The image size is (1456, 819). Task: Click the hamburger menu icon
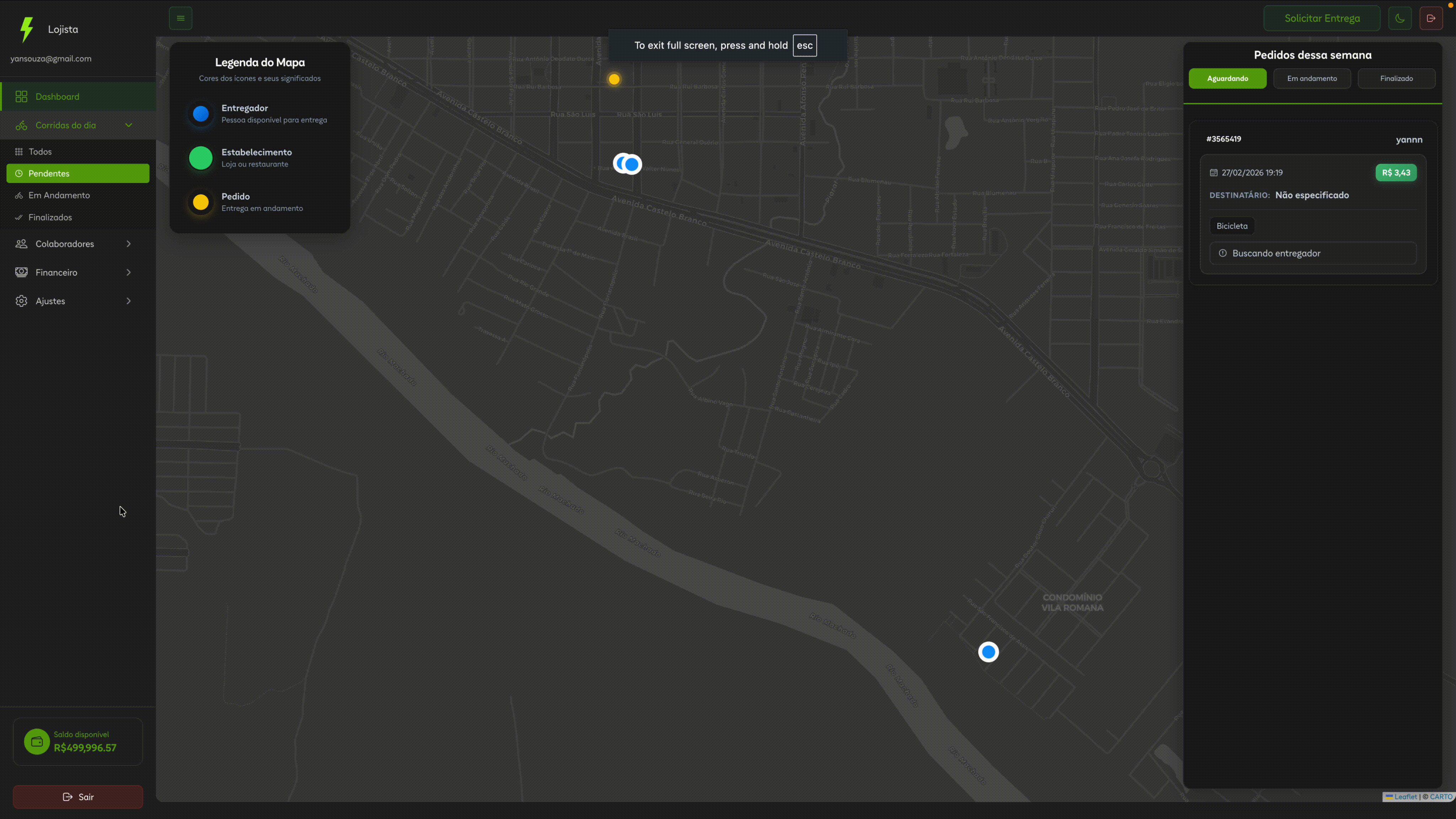point(180,18)
